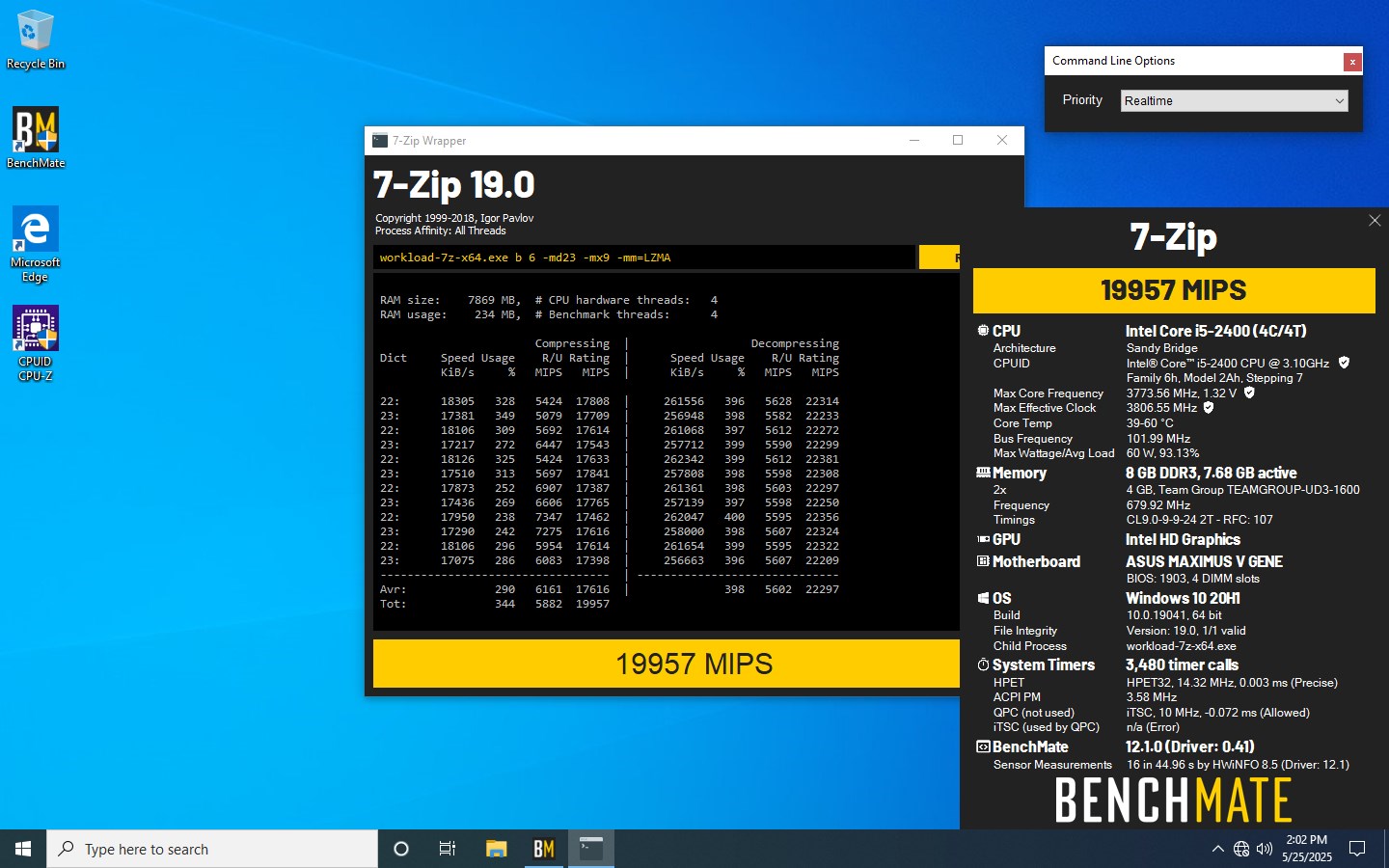Viewport: 1389px width, 868px height.
Task: Click the 12.1.0 (Driver: 0.41) version text
Action: (x=1190, y=746)
